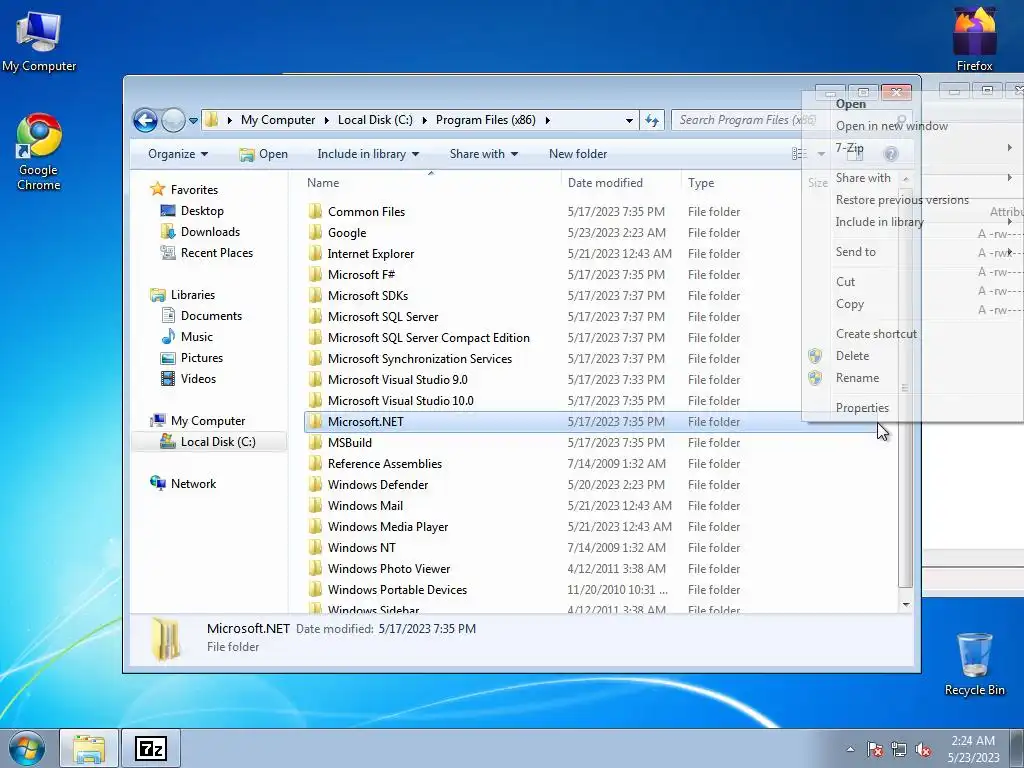Select the Google folder icon

pos(315,232)
